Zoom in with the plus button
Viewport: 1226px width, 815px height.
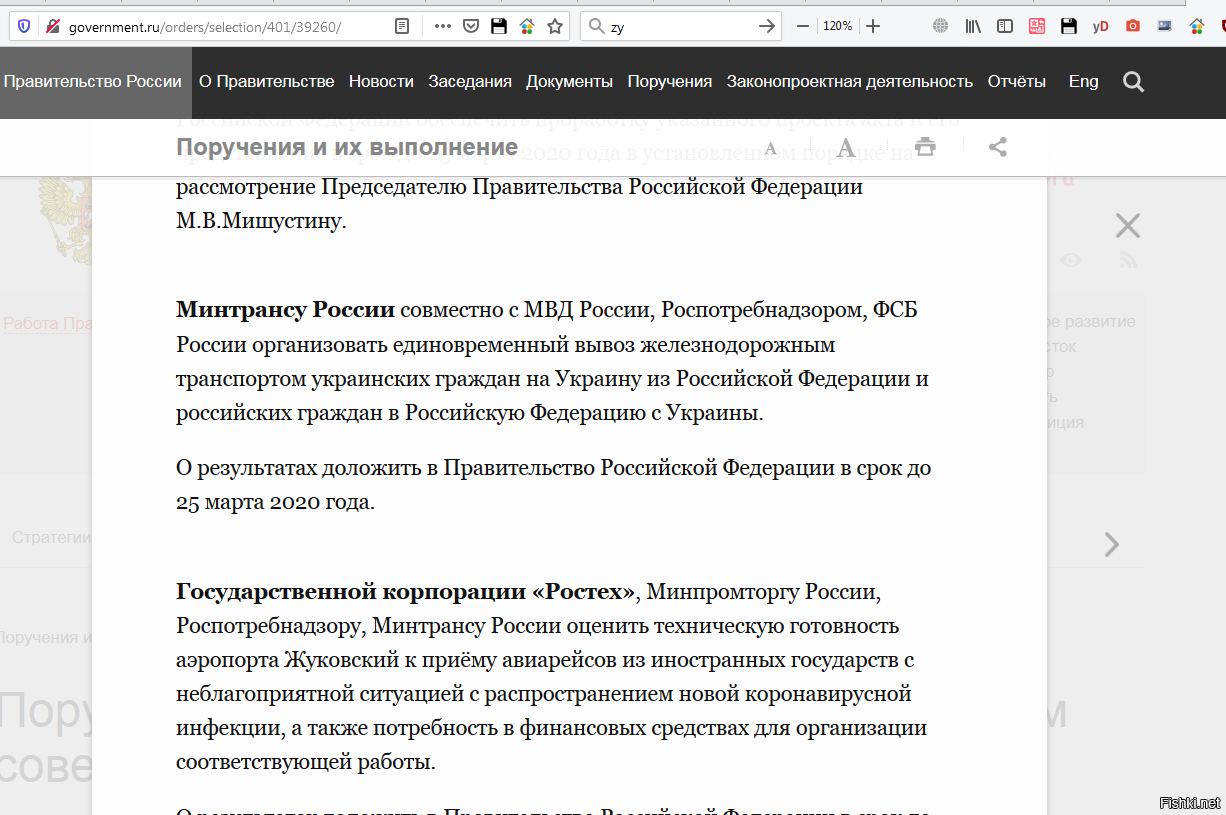click(x=873, y=26)
